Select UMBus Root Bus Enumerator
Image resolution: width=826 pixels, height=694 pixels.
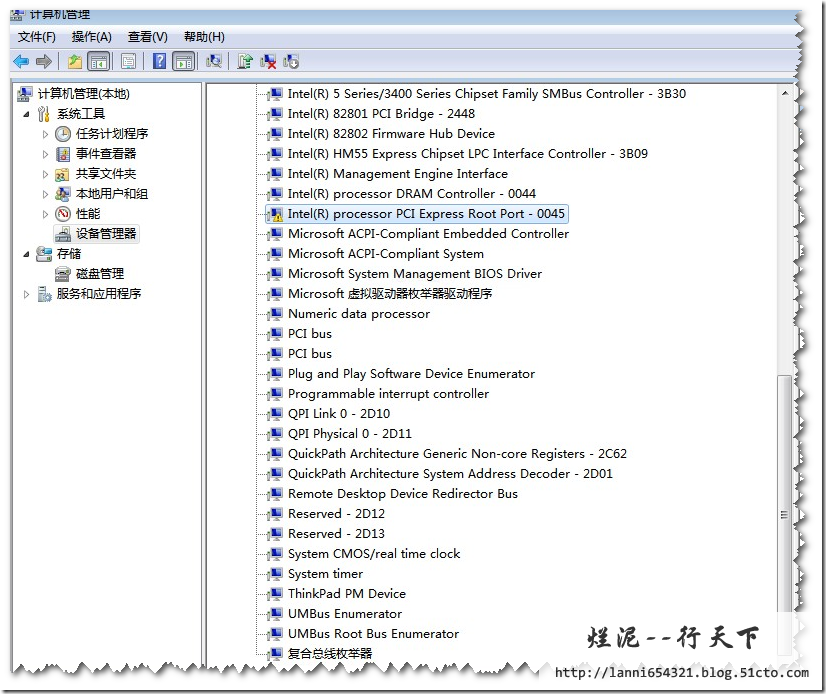point(373,634)
